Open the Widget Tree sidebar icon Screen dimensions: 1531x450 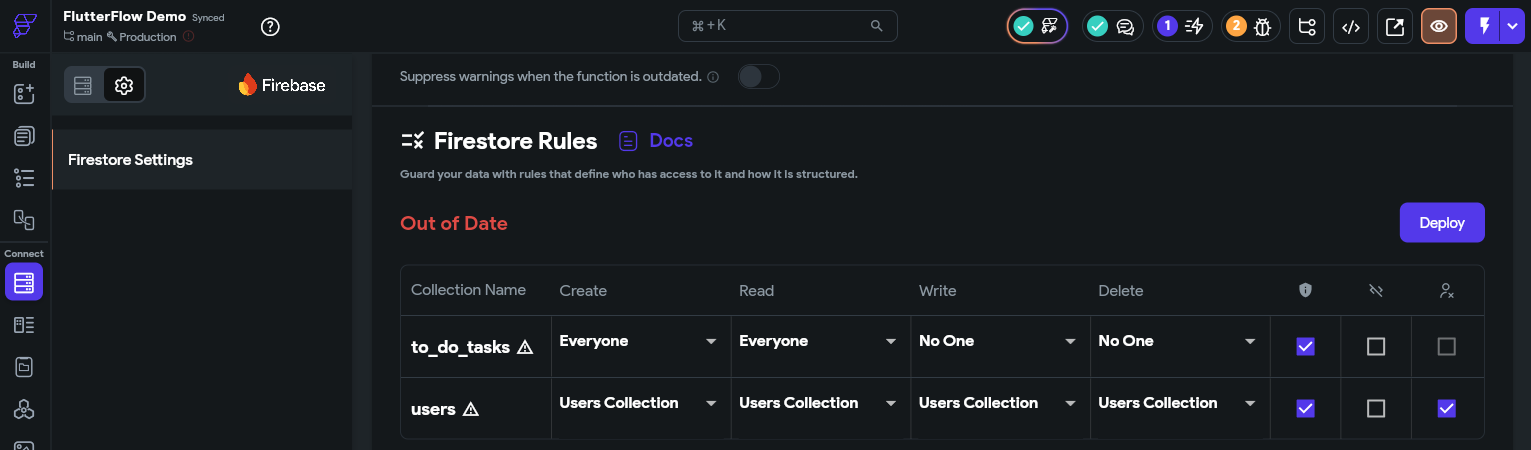24,178
